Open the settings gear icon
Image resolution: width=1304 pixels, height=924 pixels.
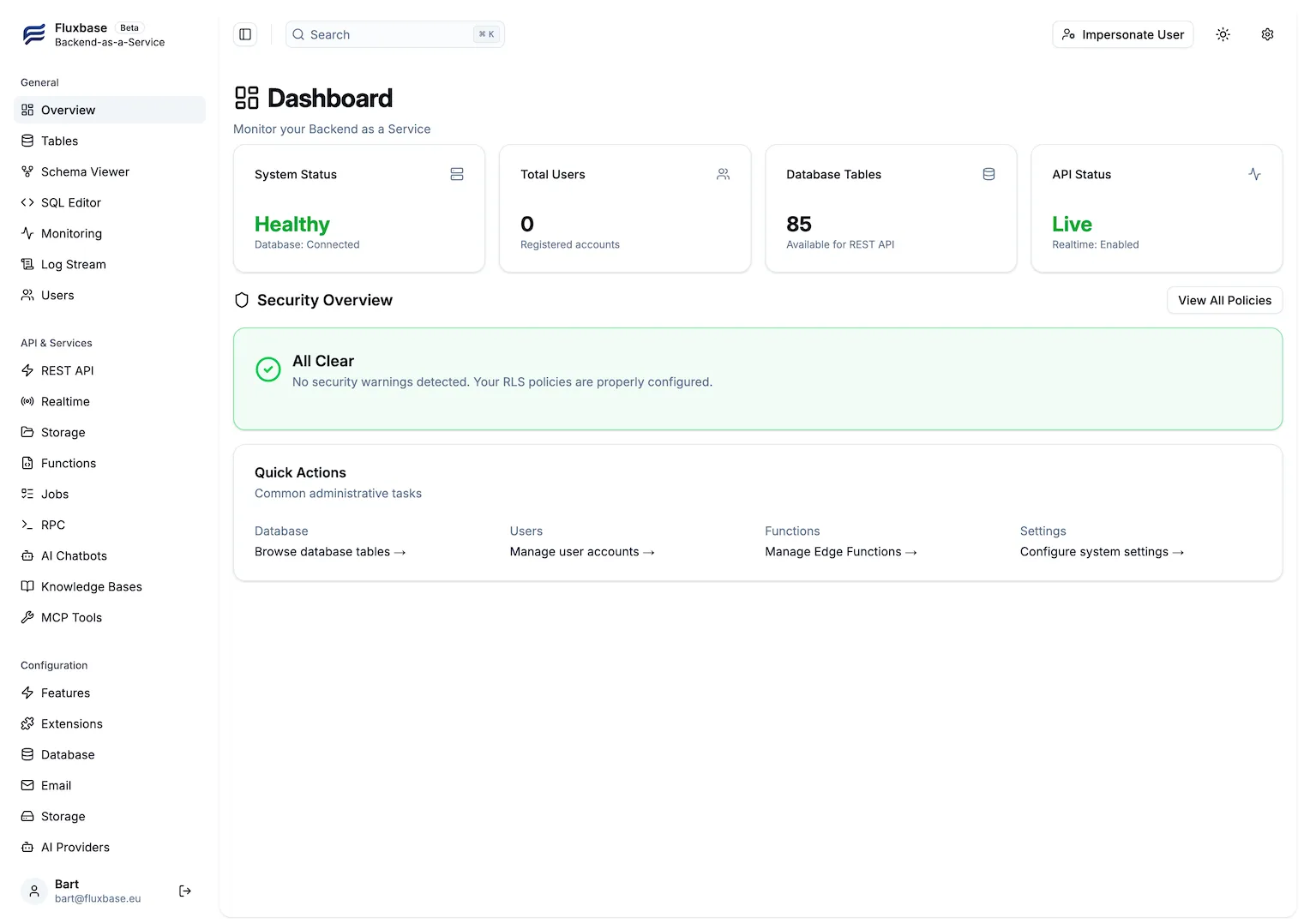(x=1267, y=34)
